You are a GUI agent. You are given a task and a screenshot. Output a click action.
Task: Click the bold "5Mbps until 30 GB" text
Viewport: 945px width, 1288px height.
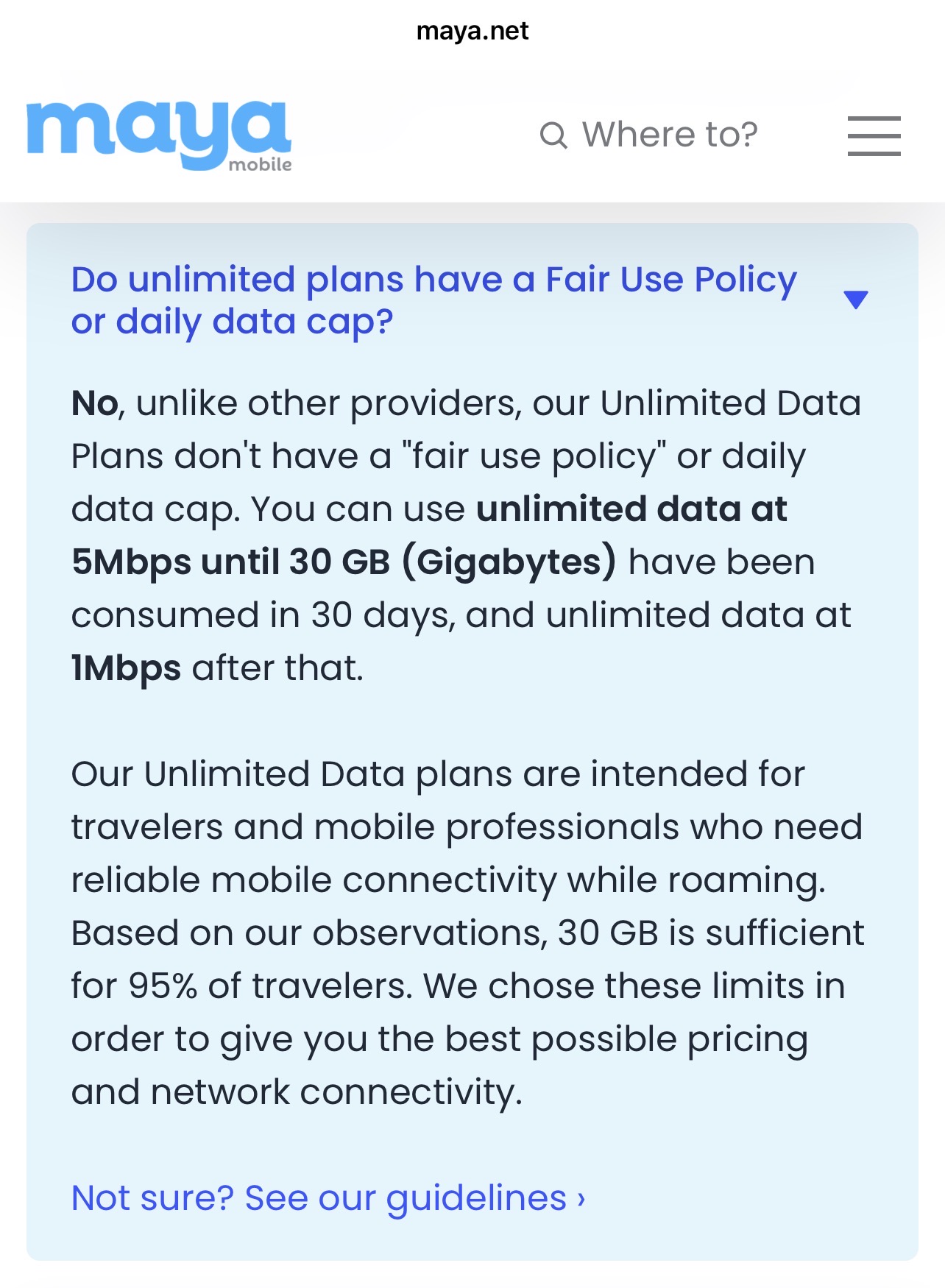[230, 562]
